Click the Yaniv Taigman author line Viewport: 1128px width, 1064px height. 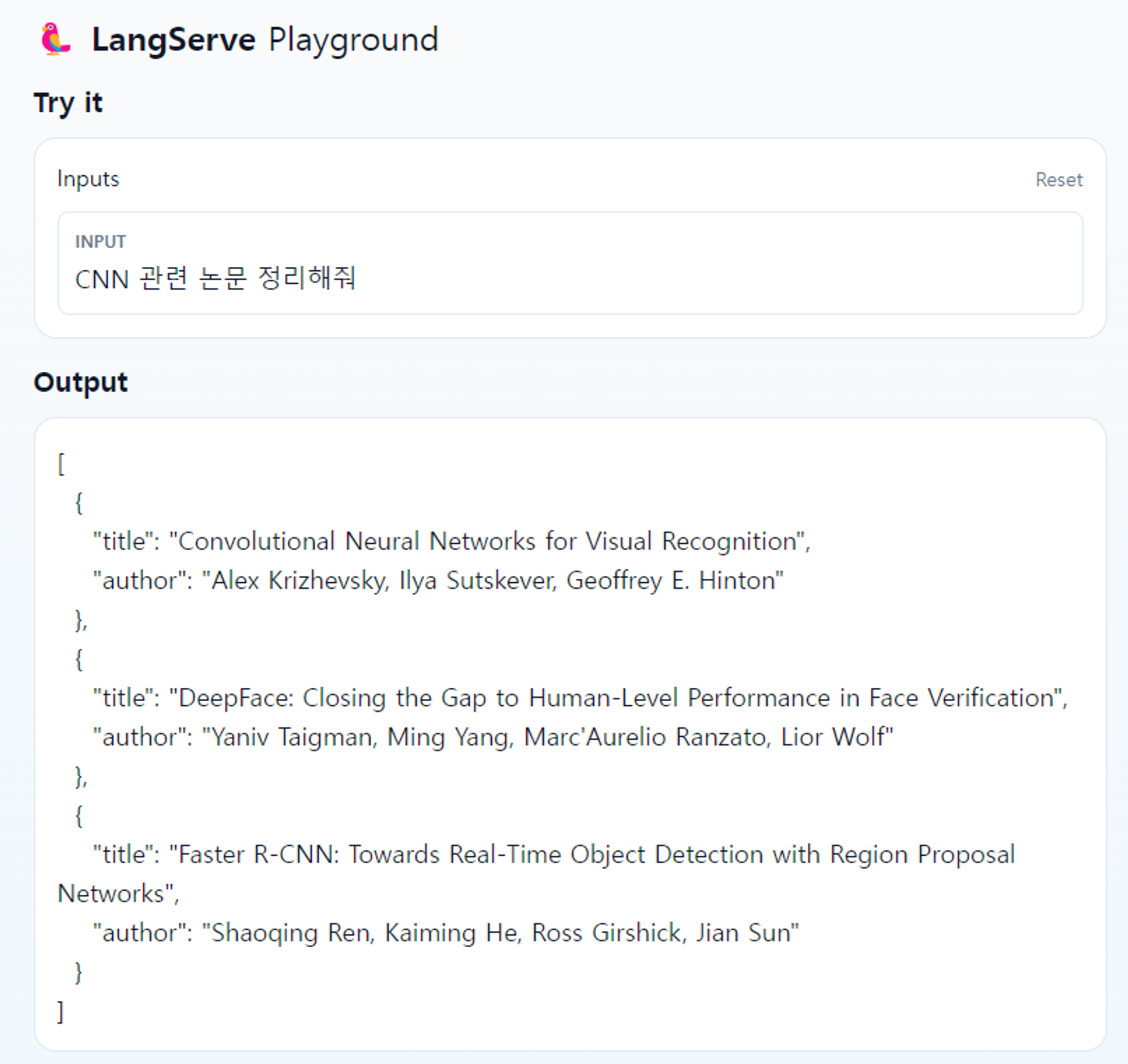pos(492,737)
